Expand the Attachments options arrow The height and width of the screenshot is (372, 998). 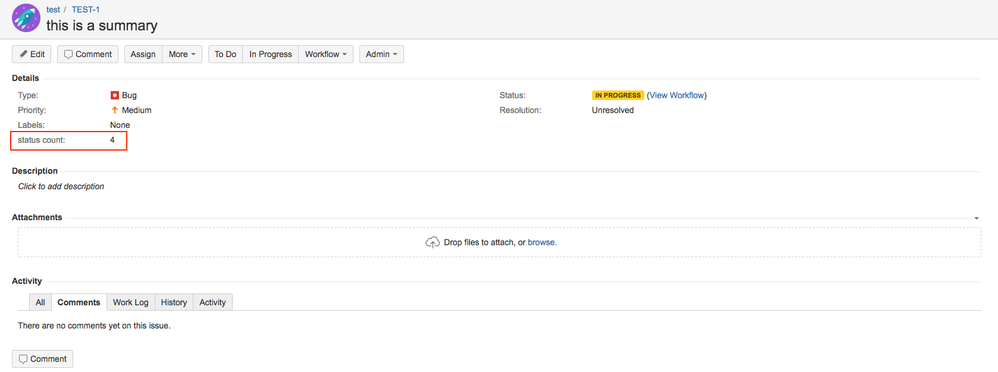coord(976,218)
